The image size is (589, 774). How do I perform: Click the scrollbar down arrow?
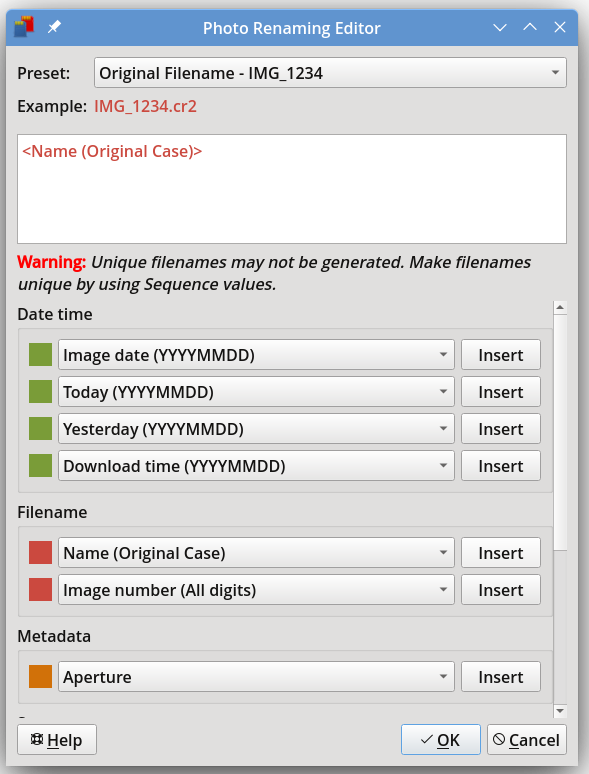(x=560, y=711)
